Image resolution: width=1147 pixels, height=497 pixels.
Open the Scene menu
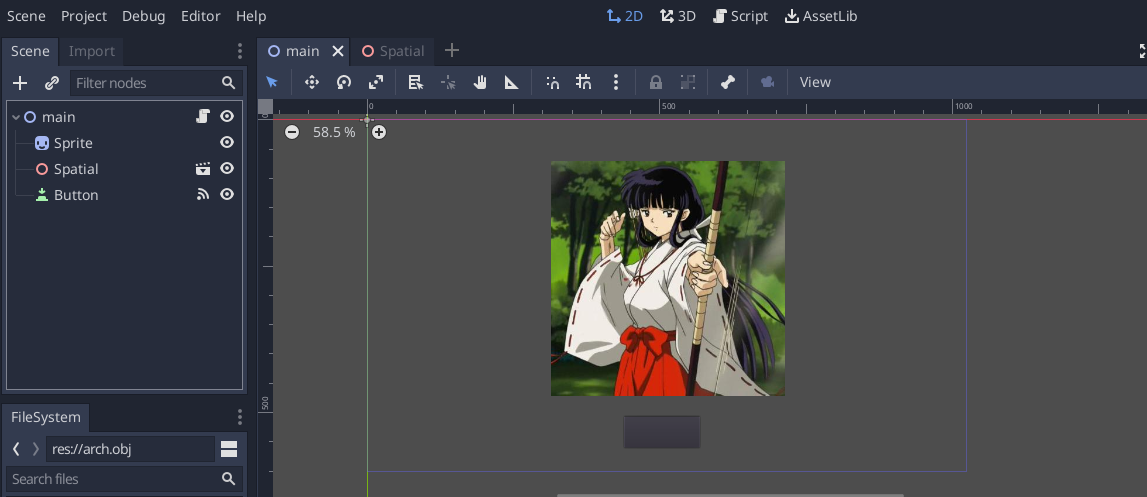coord(26,15)
